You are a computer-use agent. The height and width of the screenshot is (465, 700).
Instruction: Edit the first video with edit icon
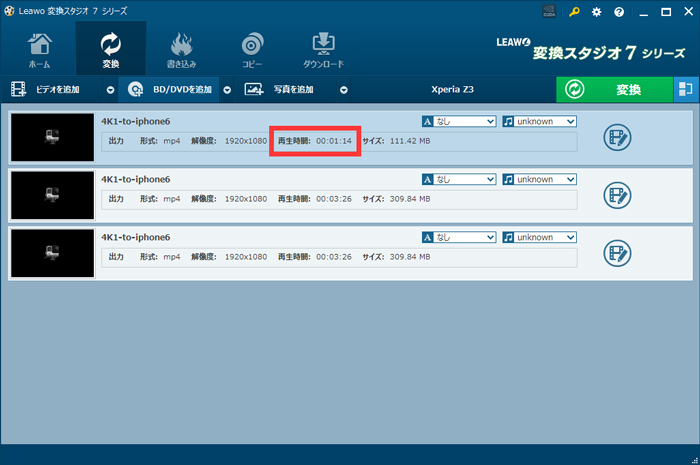tap(618, 138)
